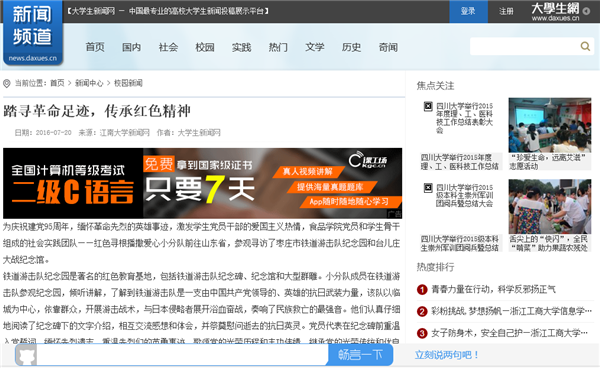Click the site search input field
This screenshot has width=600, height=368.
pos(525,46)
